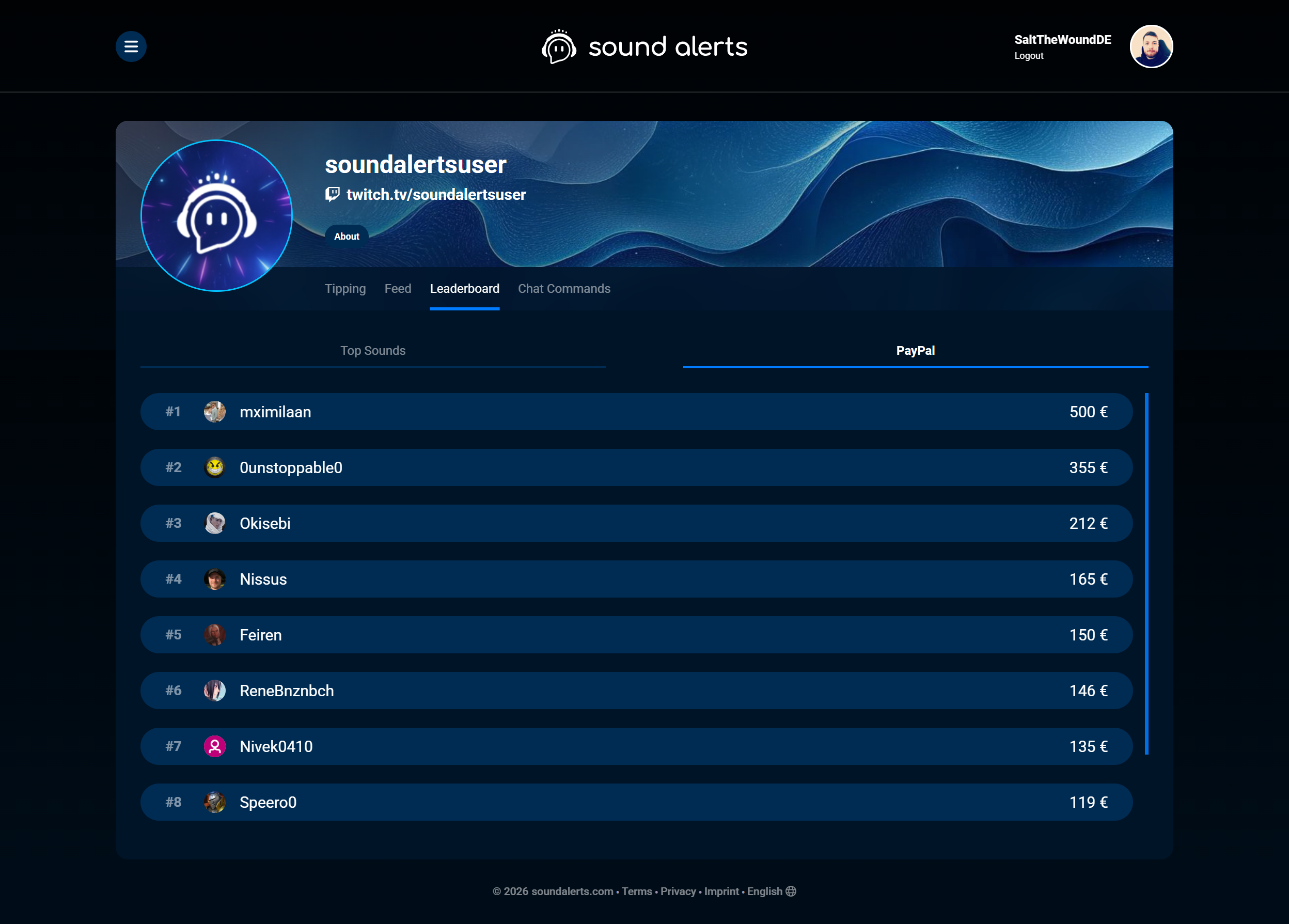Select the Top Sounds leaderboard tab
Image resolution: width=1289 pixels, height=924 pixels.
pos(373,351)
